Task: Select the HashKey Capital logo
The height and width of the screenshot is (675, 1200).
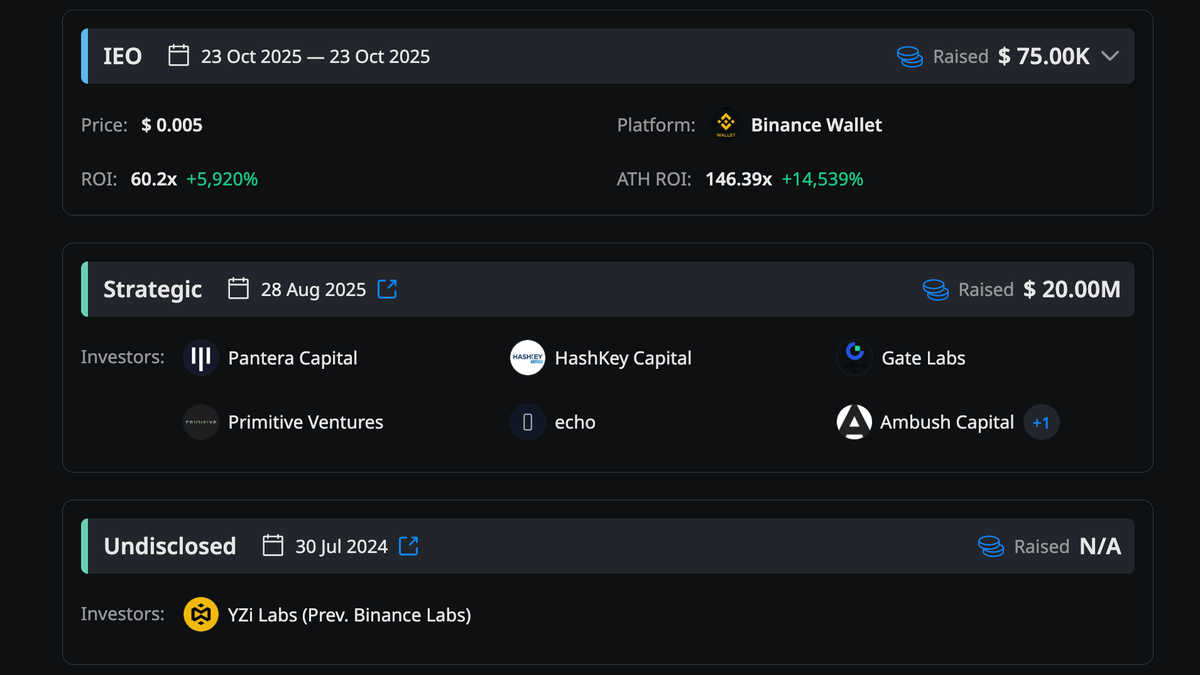Action: 527,358
